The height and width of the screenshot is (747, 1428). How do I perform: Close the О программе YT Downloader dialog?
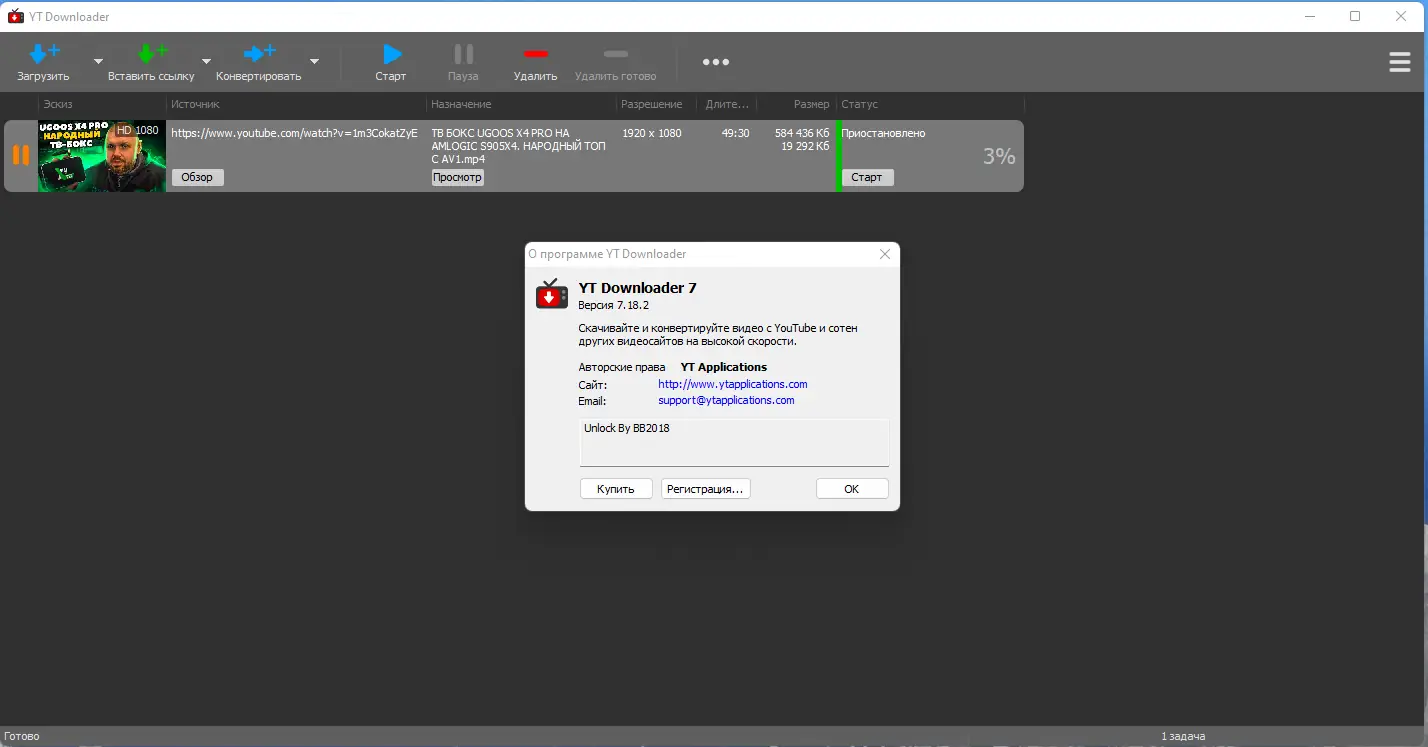pos(885,254)
